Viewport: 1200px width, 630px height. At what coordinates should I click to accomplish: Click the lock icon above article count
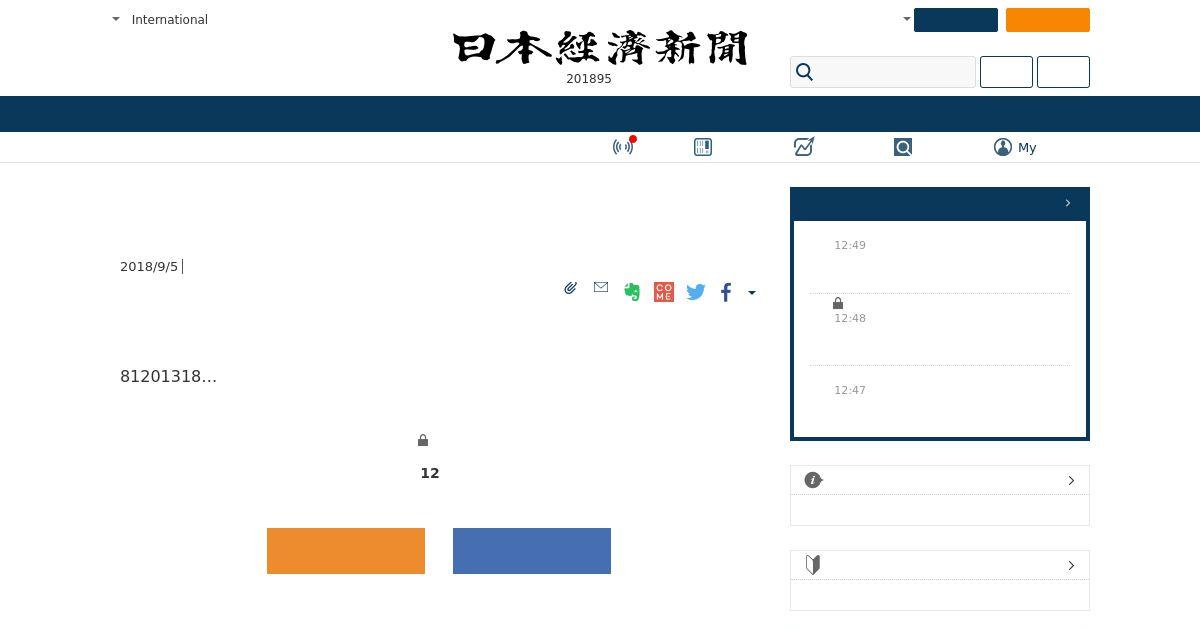423,440
